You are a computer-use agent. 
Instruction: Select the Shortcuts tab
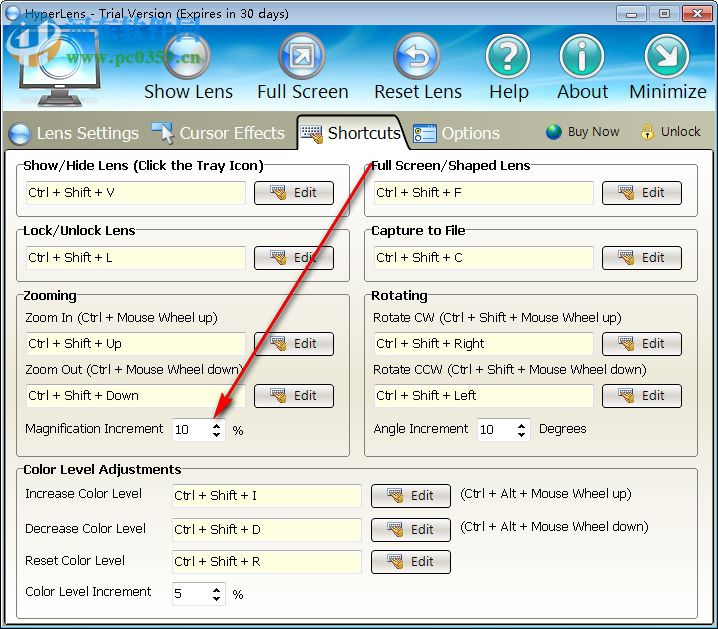[x=351, y=133]
